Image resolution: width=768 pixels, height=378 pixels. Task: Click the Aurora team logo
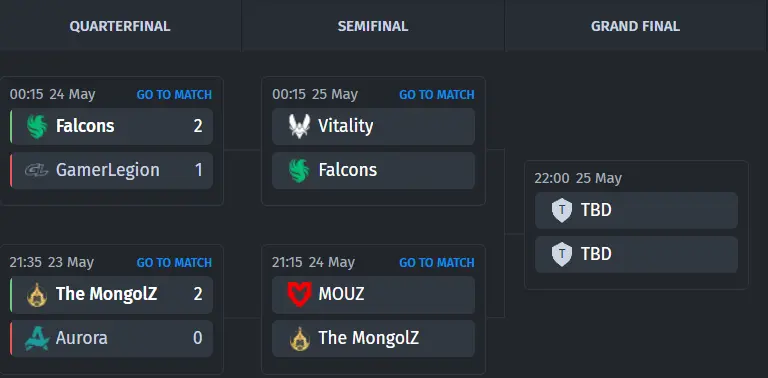tap(37, 338)
